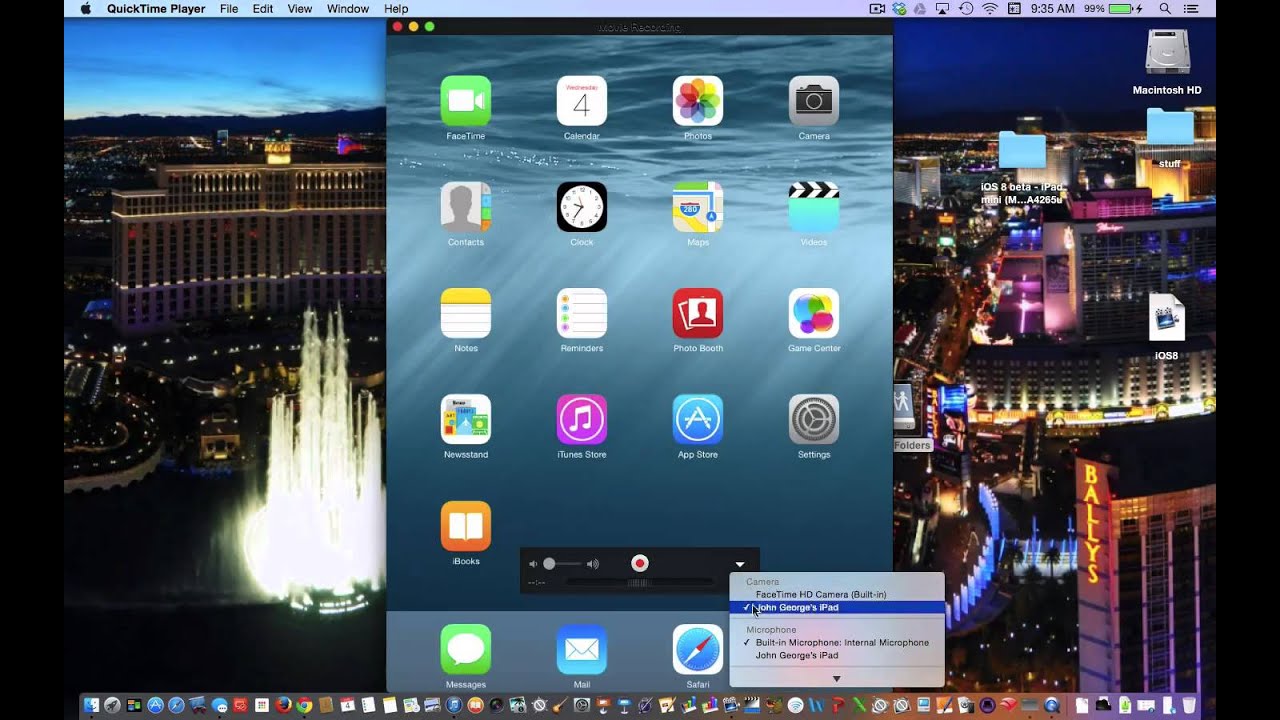Open Microsoft Word from the Dock

(816, 705)
